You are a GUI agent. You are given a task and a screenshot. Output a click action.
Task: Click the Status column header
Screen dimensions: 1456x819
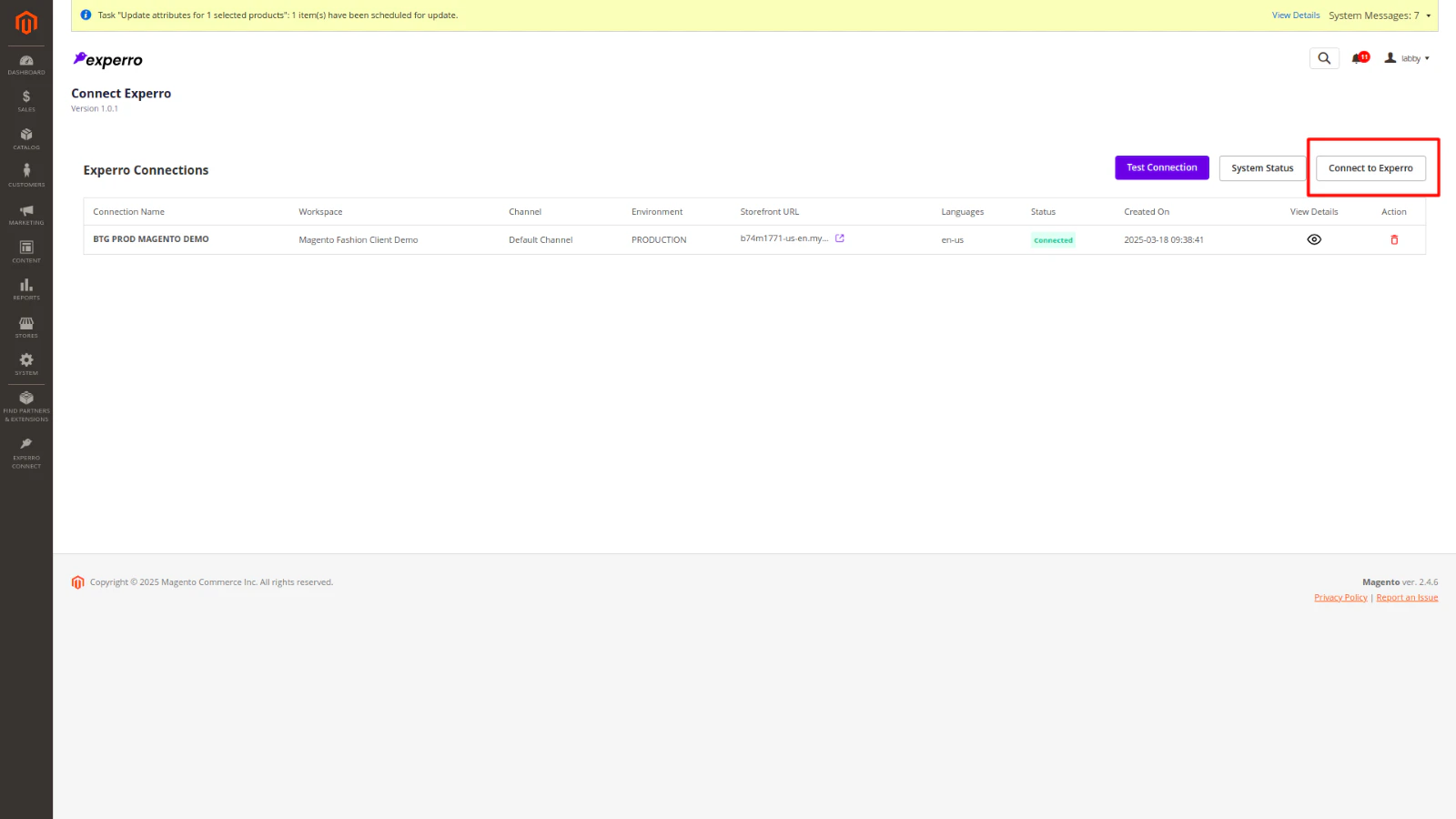pyautogui.click(x=1043, y=212)
